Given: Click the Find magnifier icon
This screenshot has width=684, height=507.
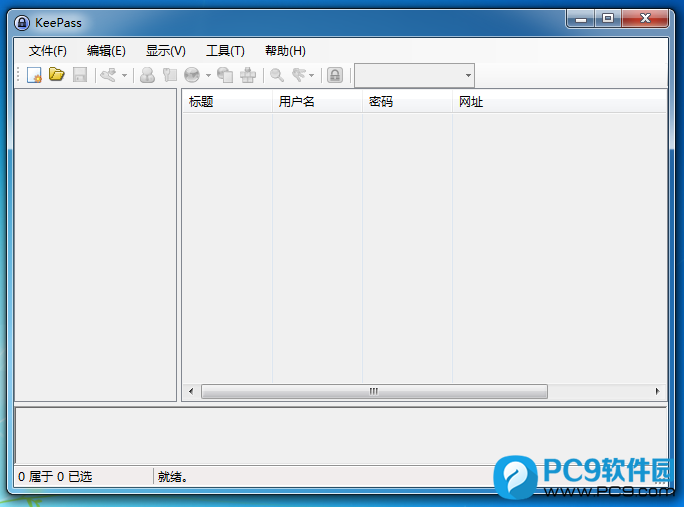Looking at the screenshot, I should click(277, 75).
